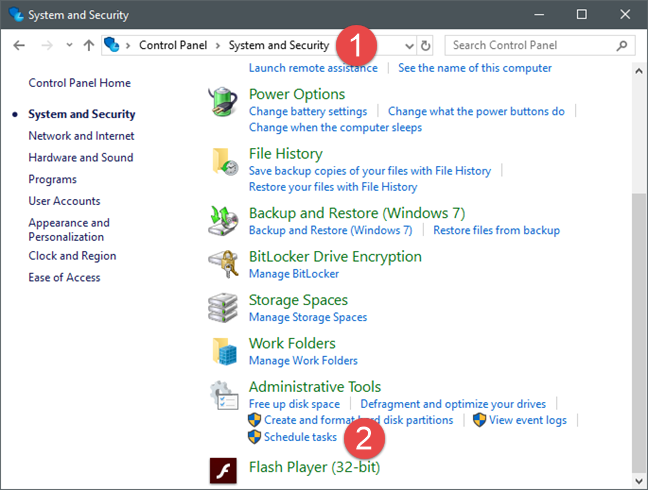648x490 pixels.
Task: Click Manage BitLocker link
Action: click(x=294, y=274)
